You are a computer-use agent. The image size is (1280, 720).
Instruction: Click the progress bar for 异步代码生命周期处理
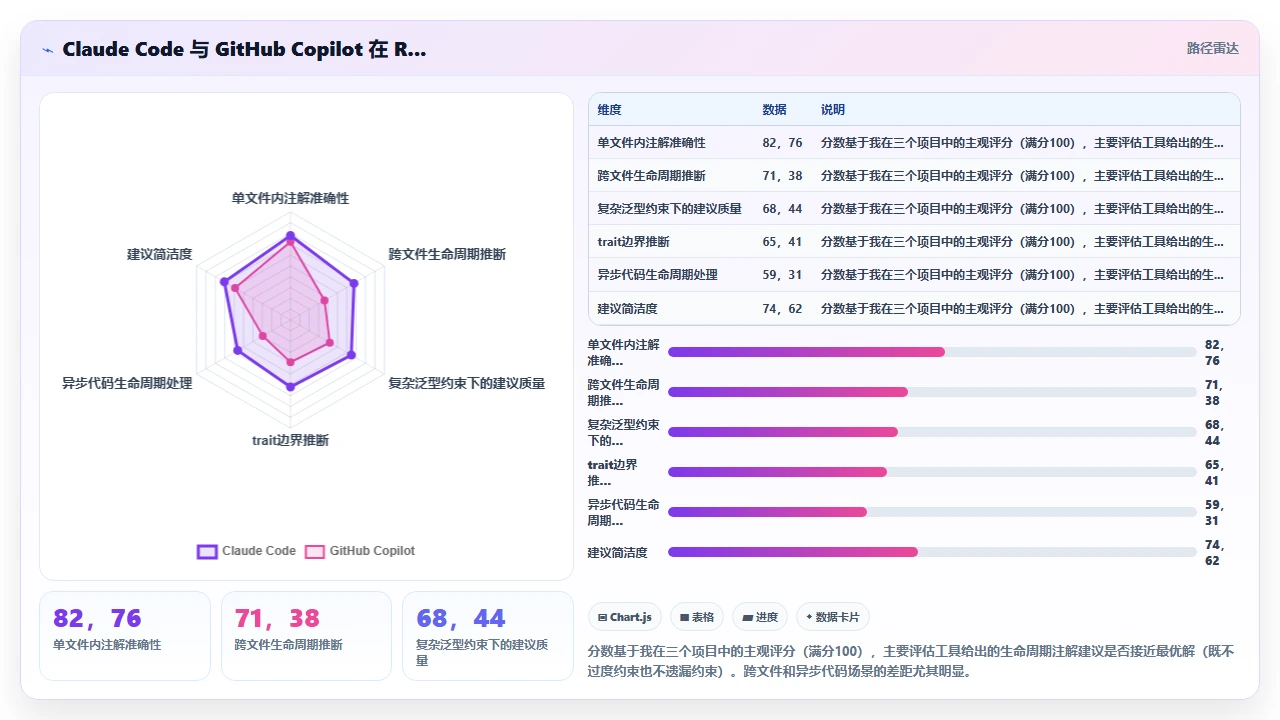click(932, 512)
